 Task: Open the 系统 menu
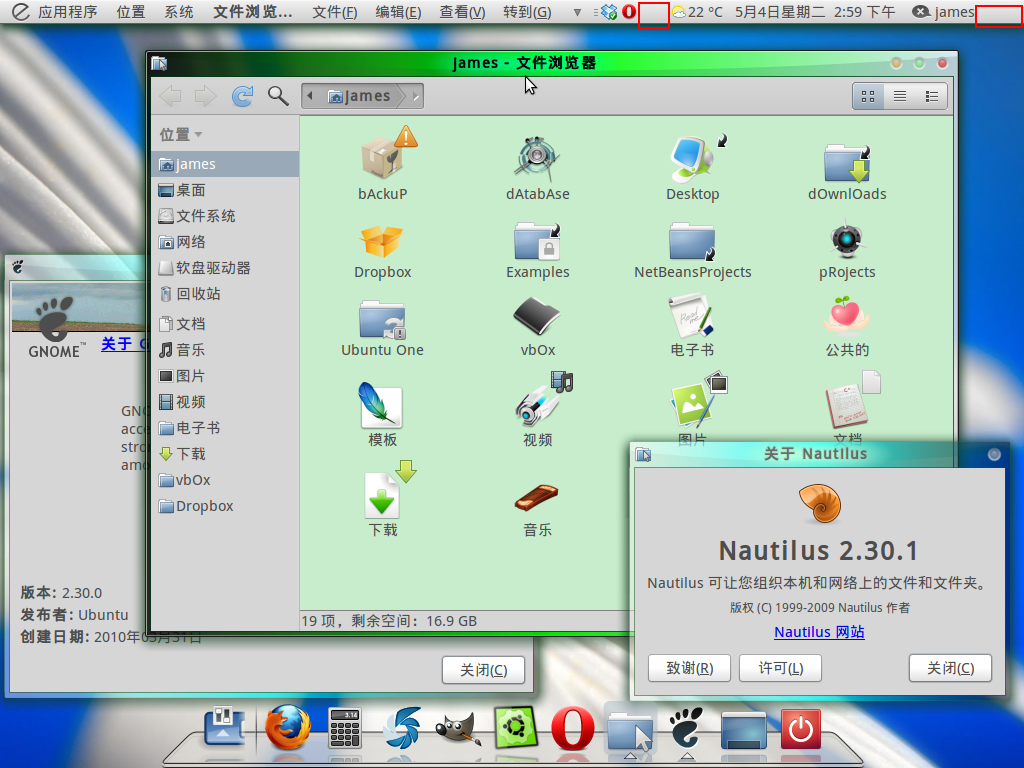click(x=178, y=12)
